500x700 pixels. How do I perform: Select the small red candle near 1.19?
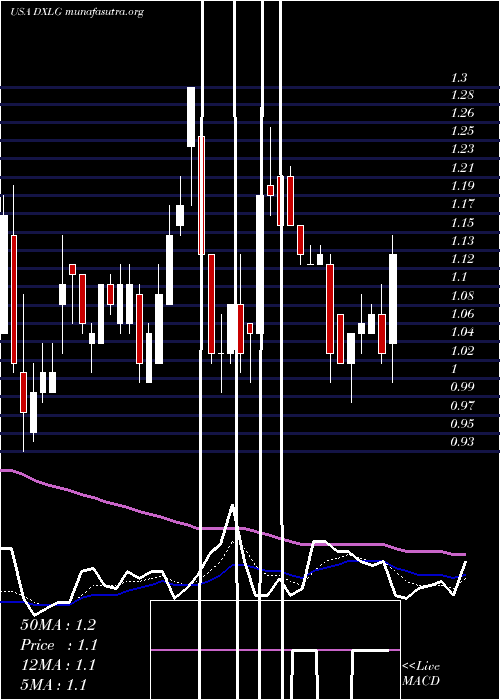pyautogui.click(x=270, y=190)
